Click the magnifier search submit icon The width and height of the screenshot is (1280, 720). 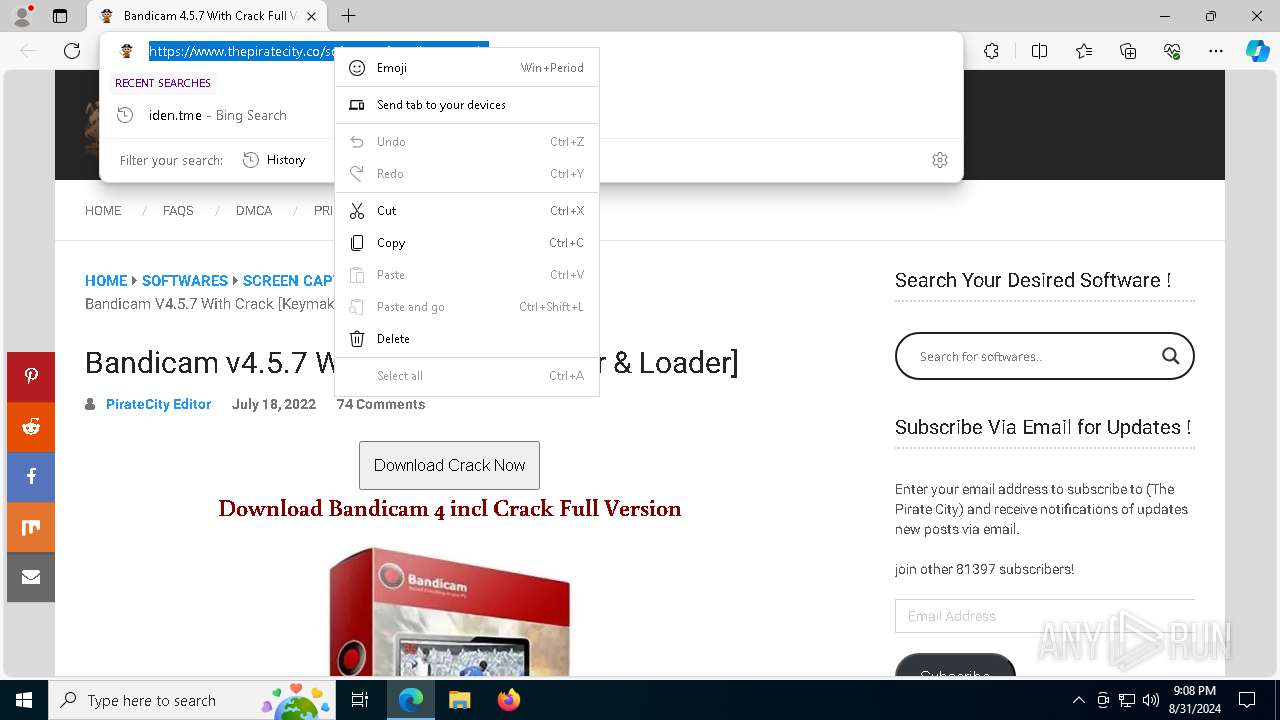coord(1170,356)
